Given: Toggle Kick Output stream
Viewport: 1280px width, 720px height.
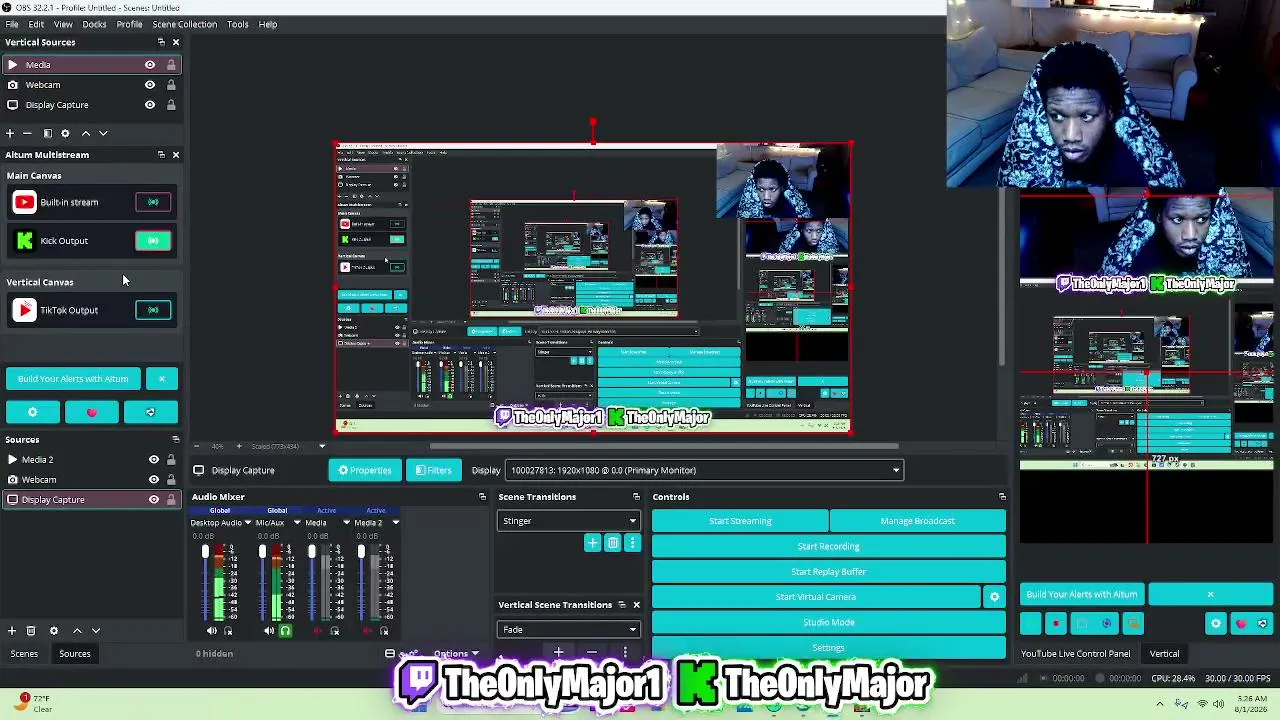Looking at the screenshot, I should (x=153, y=241).
